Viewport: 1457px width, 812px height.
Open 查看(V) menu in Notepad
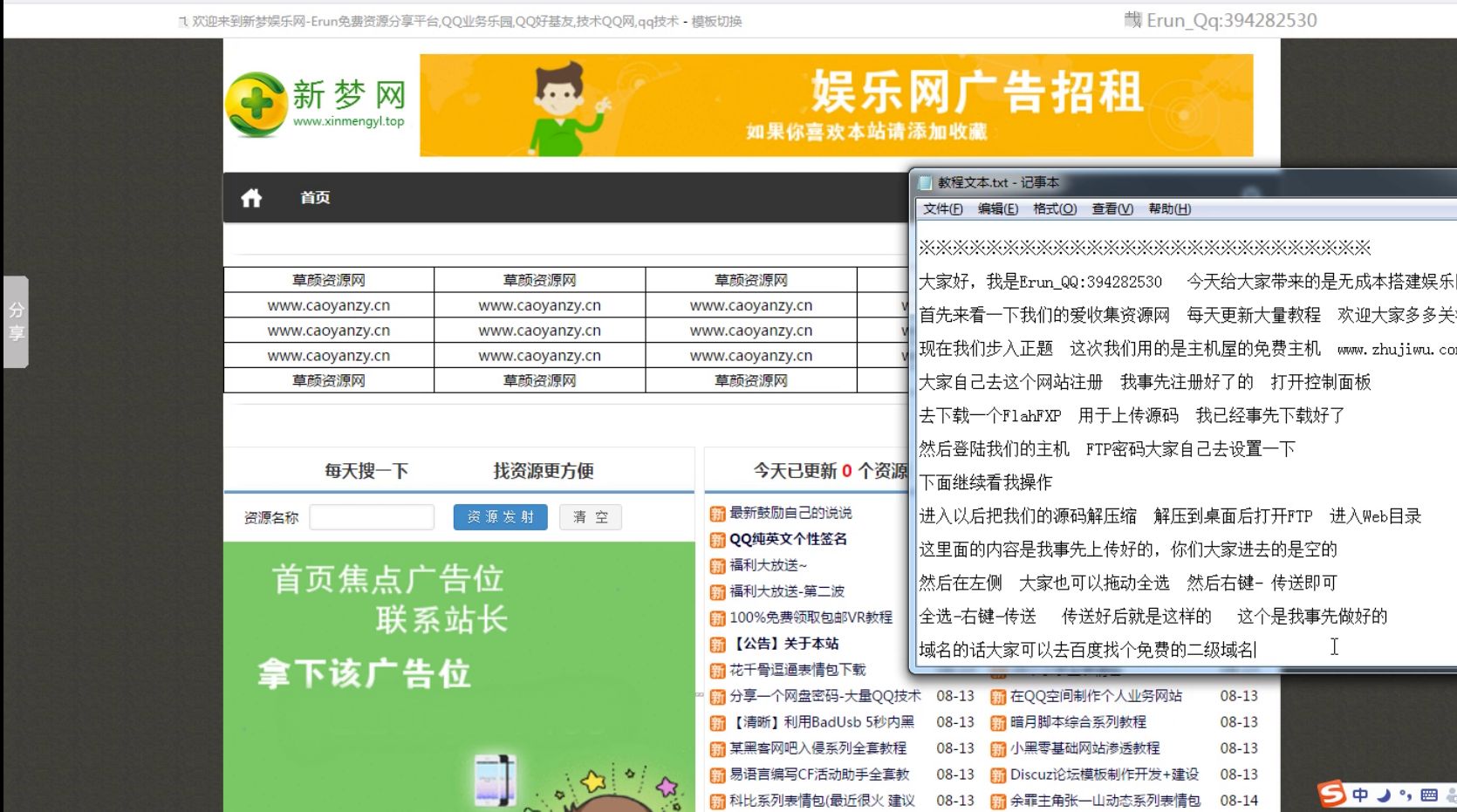(1112, 209)
